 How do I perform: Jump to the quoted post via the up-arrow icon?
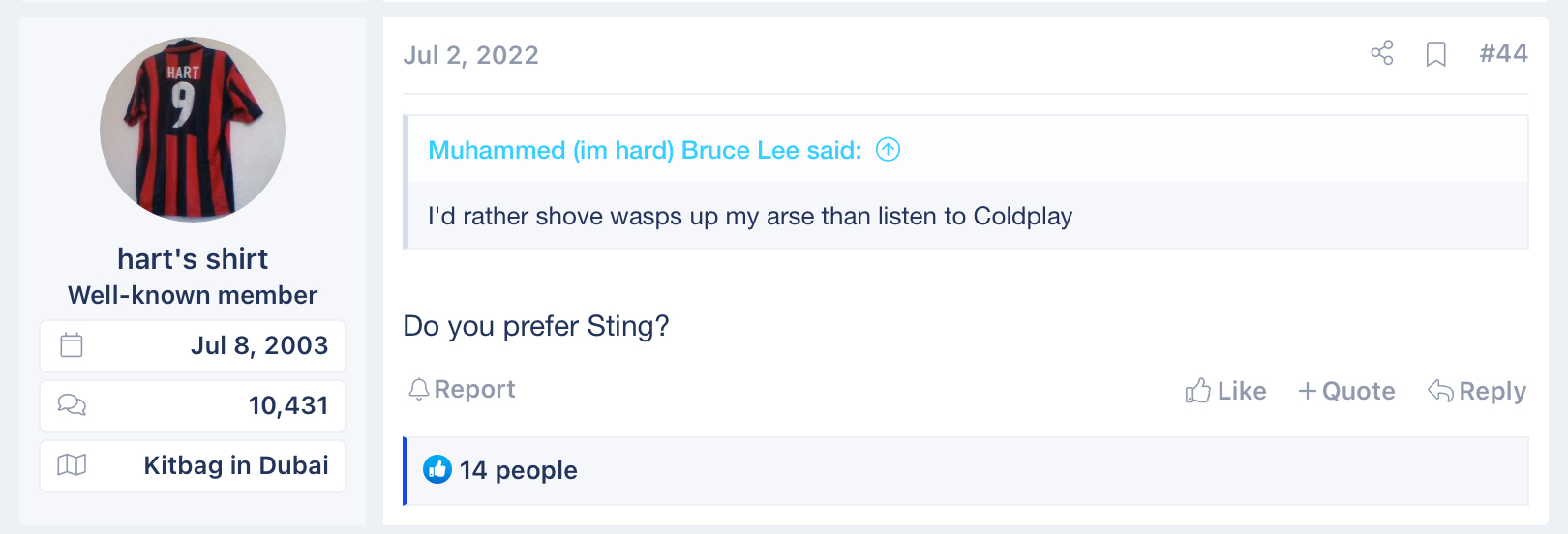(888, 150)
